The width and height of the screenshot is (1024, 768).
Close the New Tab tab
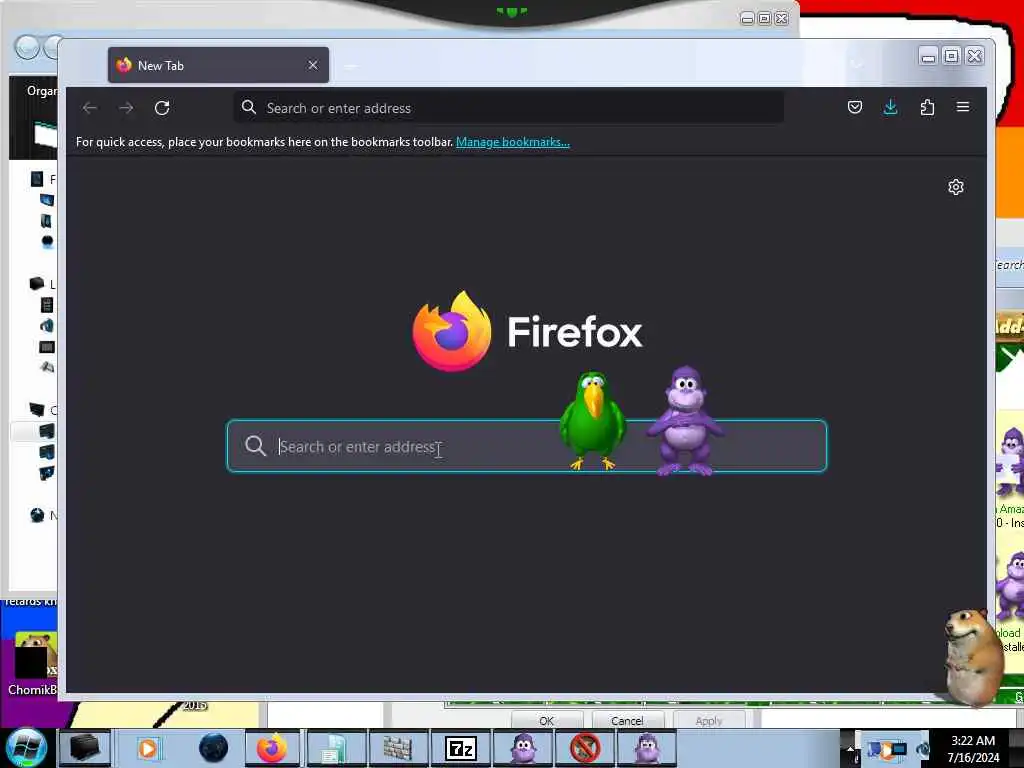(x=313, y=65)
